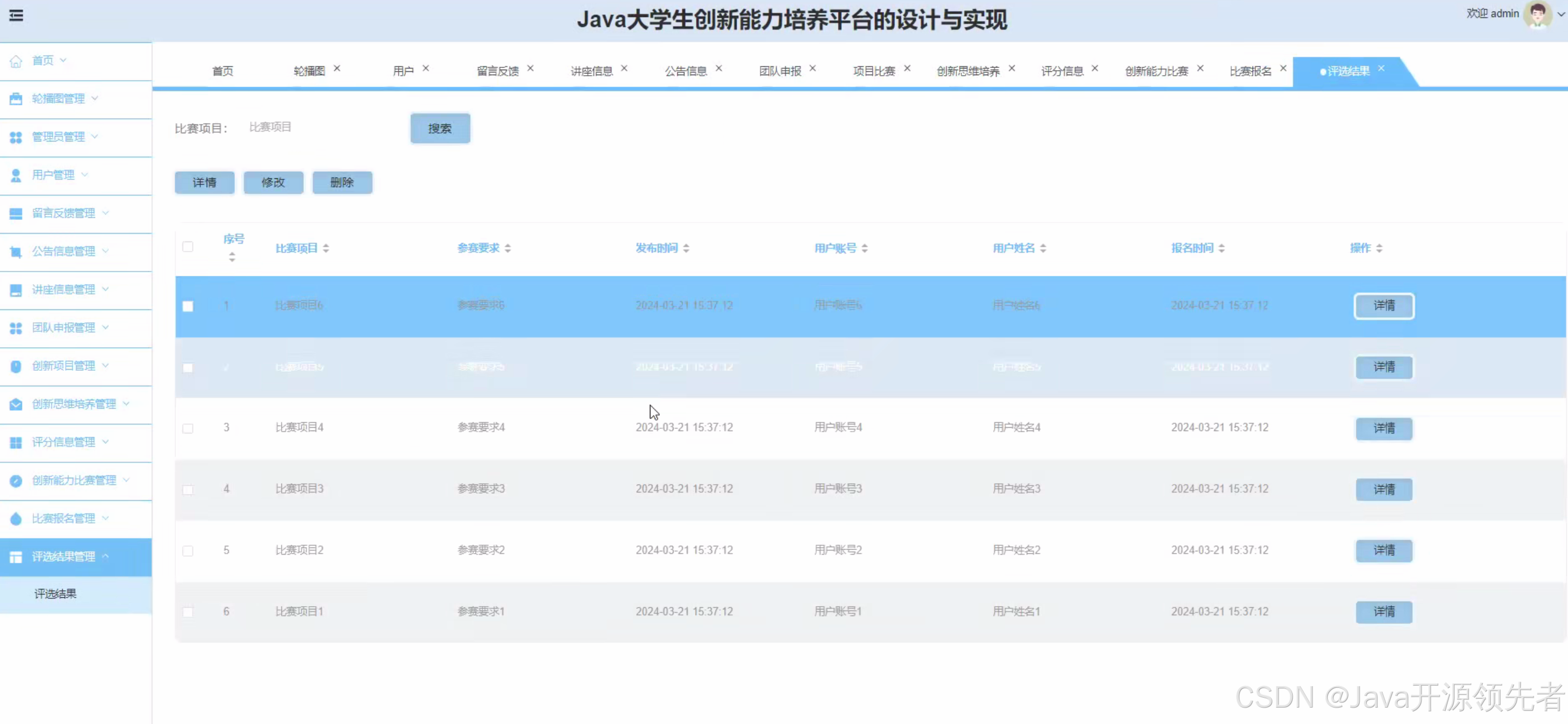Click the 用户管理 person icon
This screenshot has height=724, width=1568.
[x=16, y=176]
